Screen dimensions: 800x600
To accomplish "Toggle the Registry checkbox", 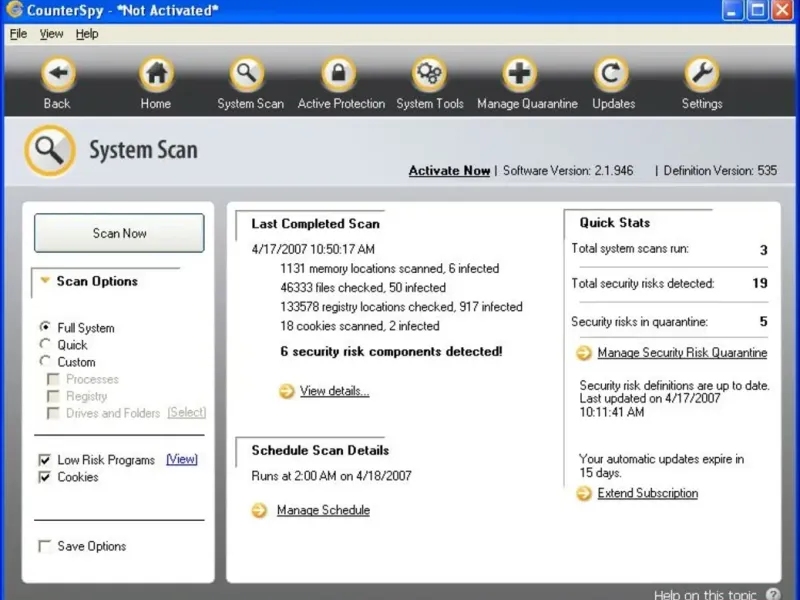I will click(53, 396).
